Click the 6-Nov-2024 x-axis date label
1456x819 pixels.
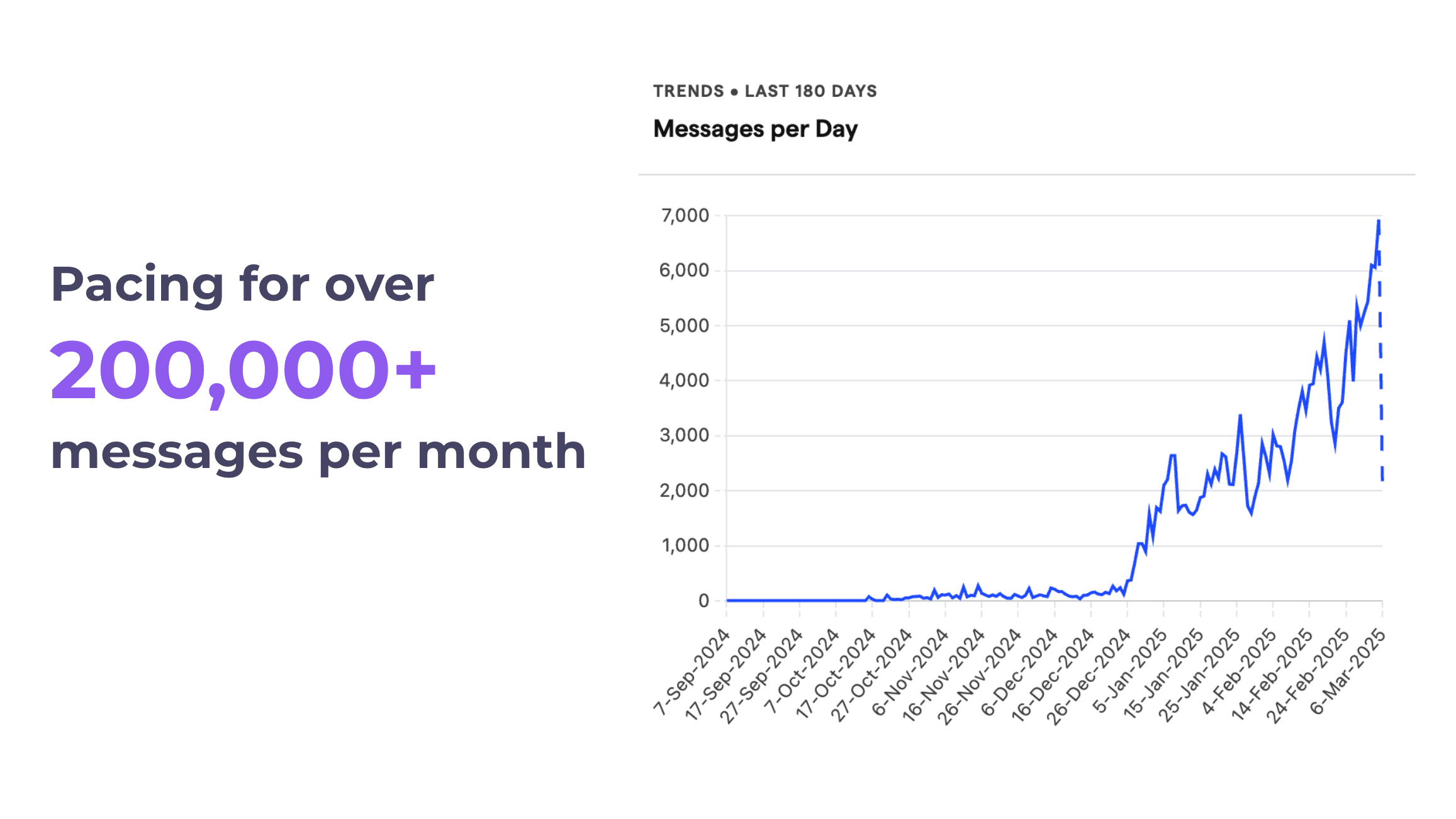tap(910, 672)
